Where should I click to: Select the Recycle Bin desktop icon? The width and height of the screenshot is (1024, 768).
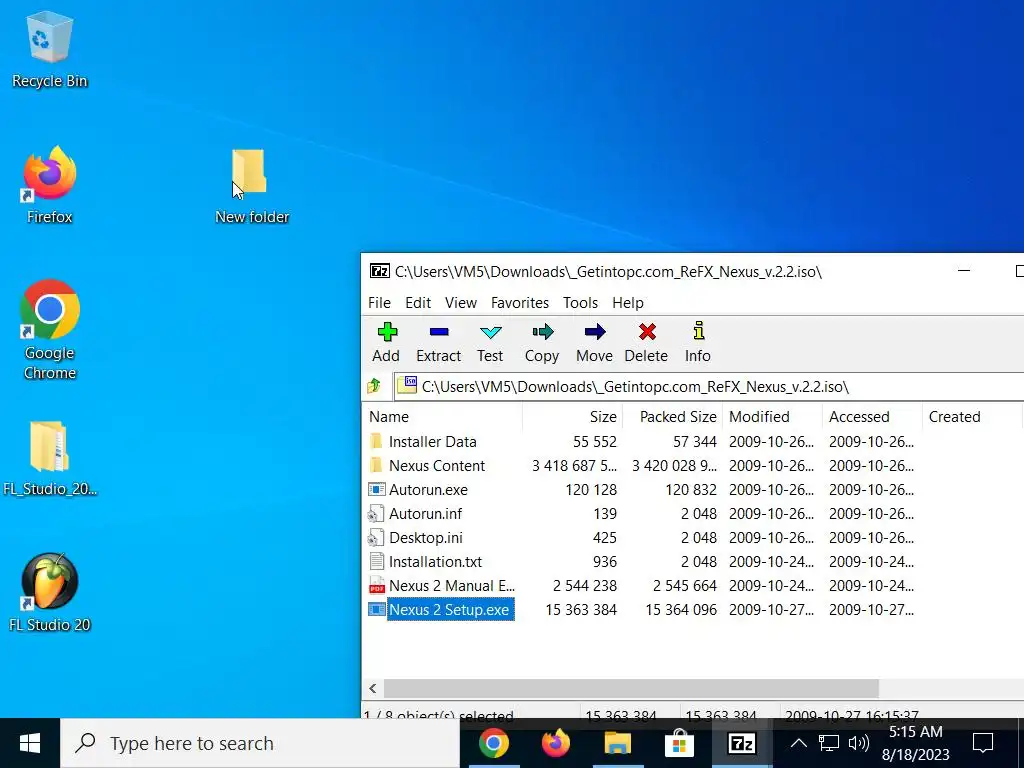(50, 50)
